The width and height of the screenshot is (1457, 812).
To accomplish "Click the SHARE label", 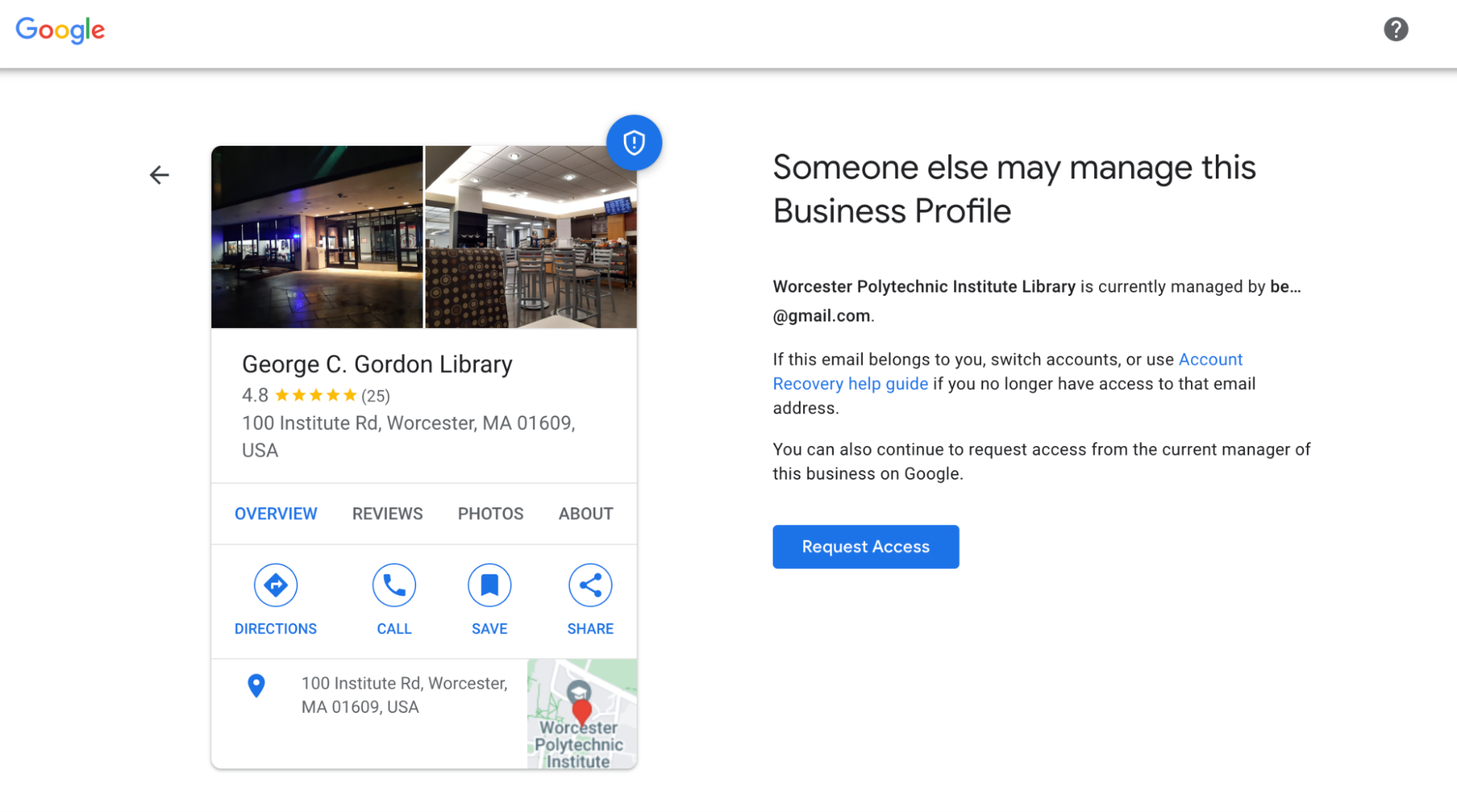I will (590, 628).
